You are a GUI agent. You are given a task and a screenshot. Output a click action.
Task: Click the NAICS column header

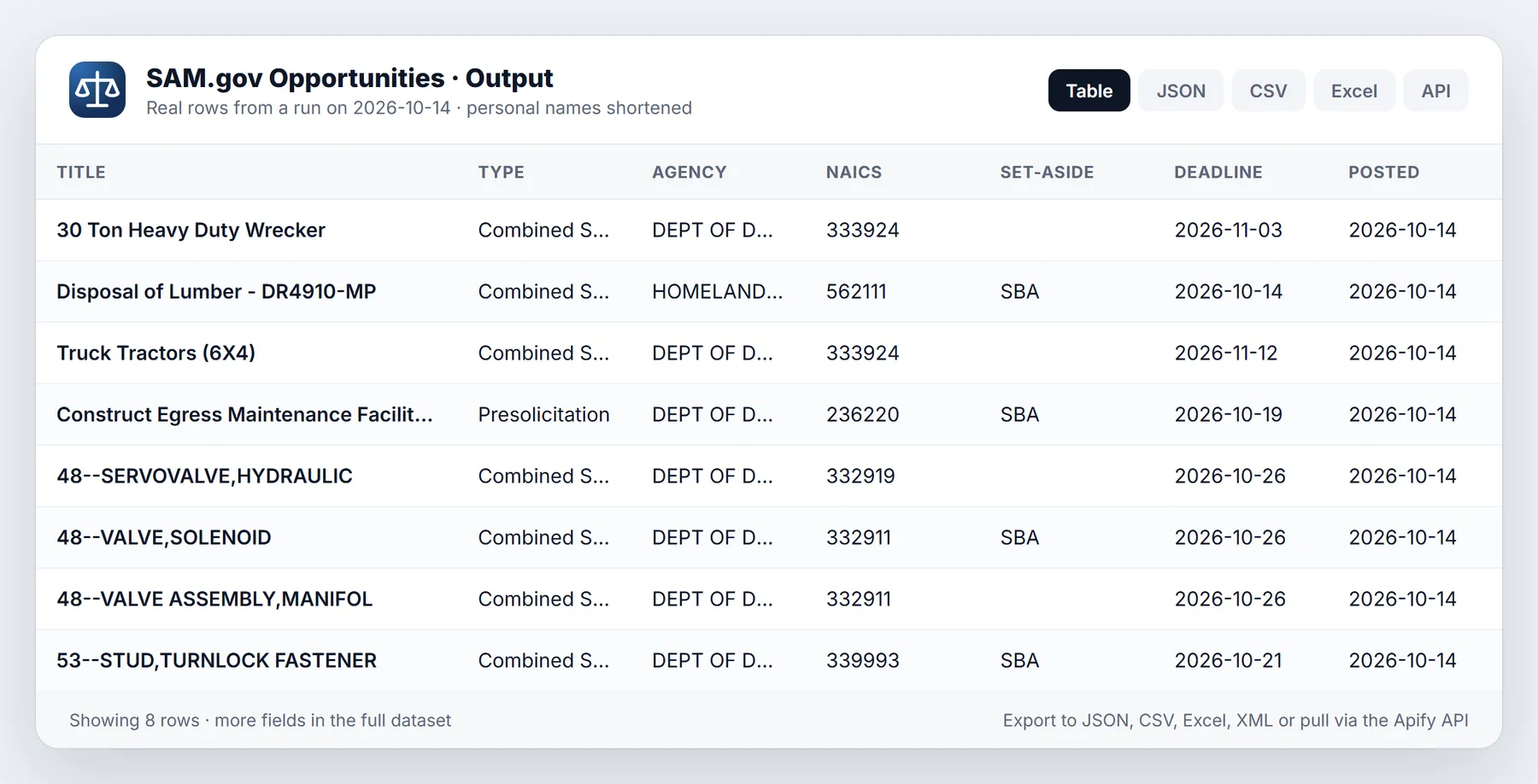(x=854, y=172)
